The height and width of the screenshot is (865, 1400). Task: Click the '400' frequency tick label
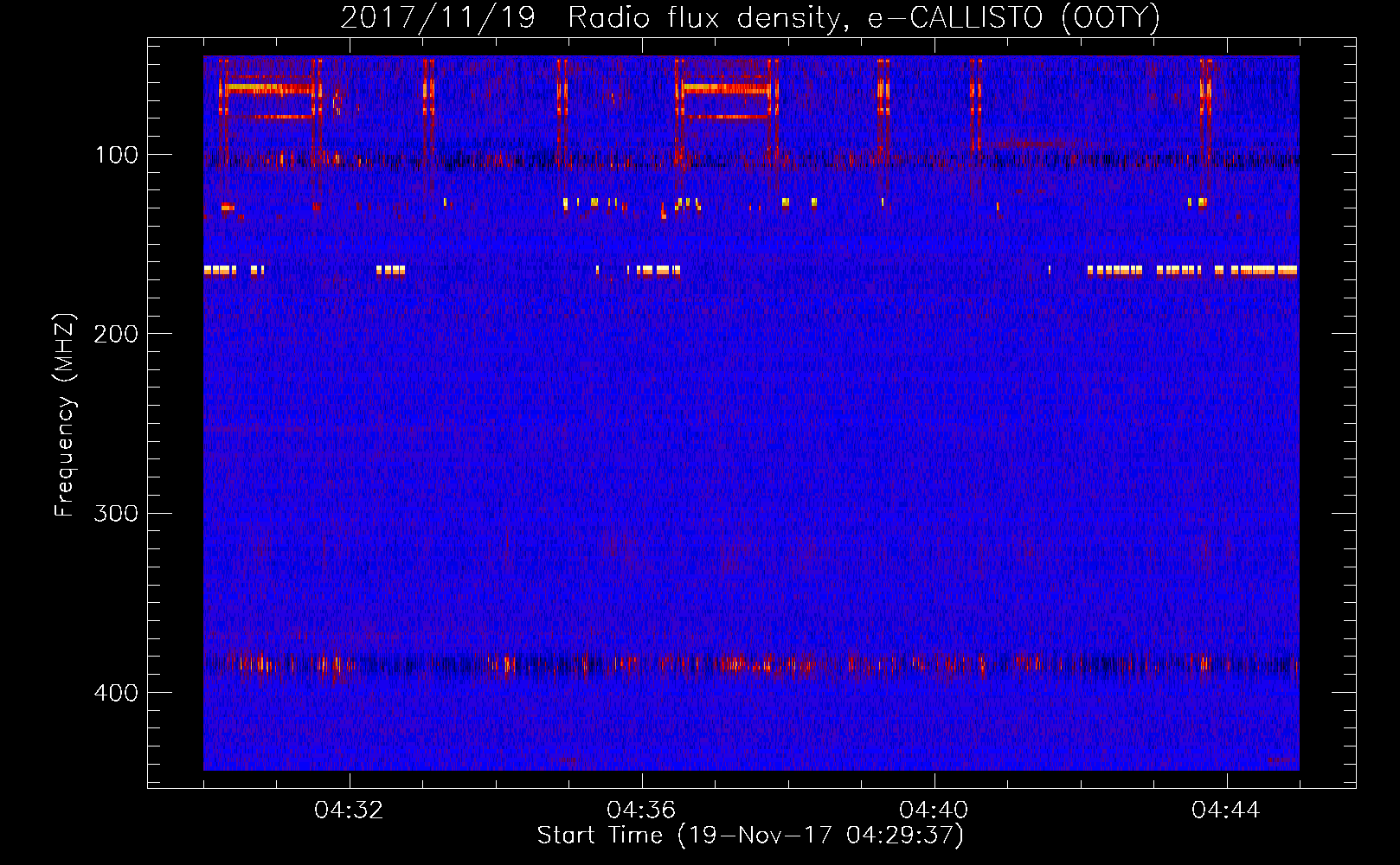coord(116,693)
